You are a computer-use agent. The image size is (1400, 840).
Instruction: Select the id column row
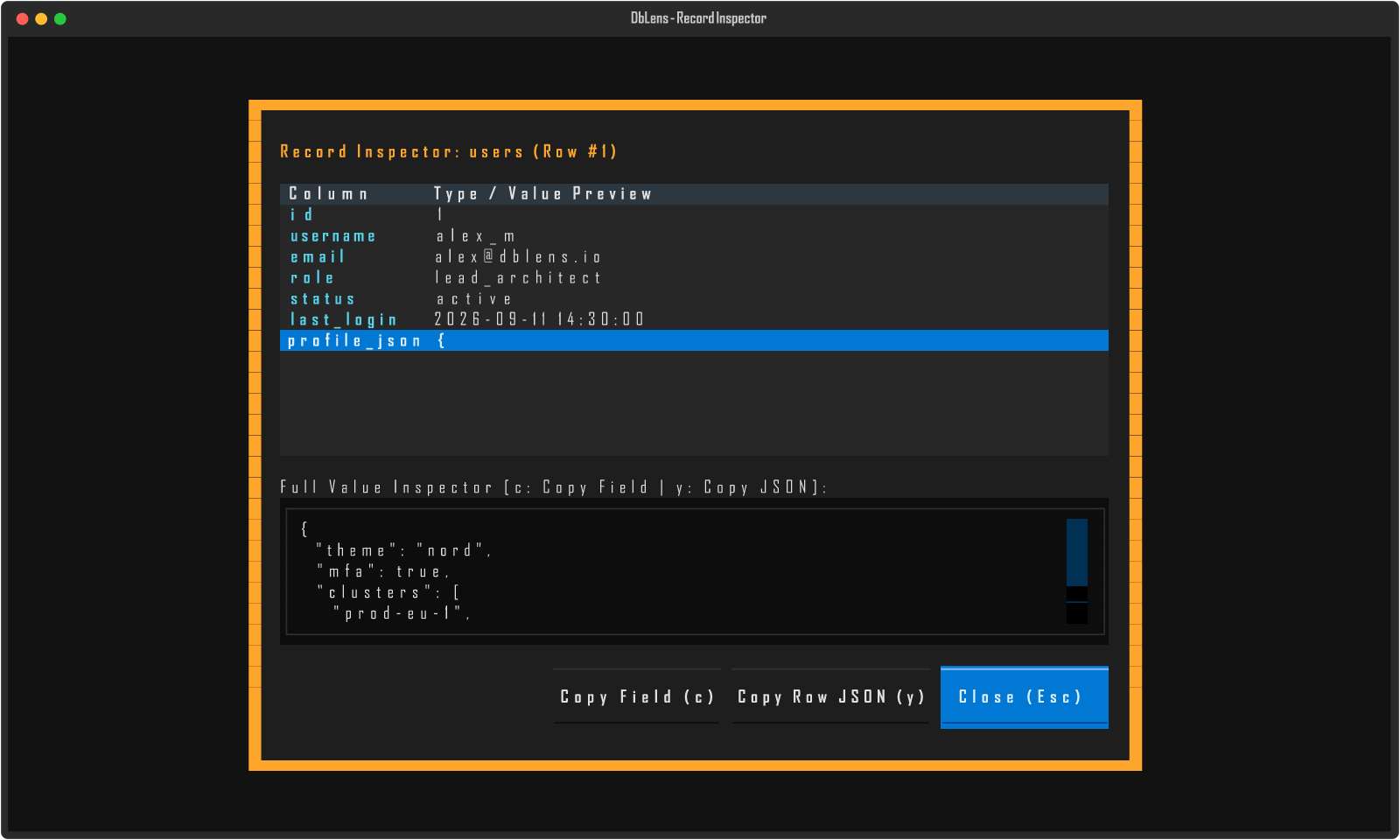pos(694,214)
